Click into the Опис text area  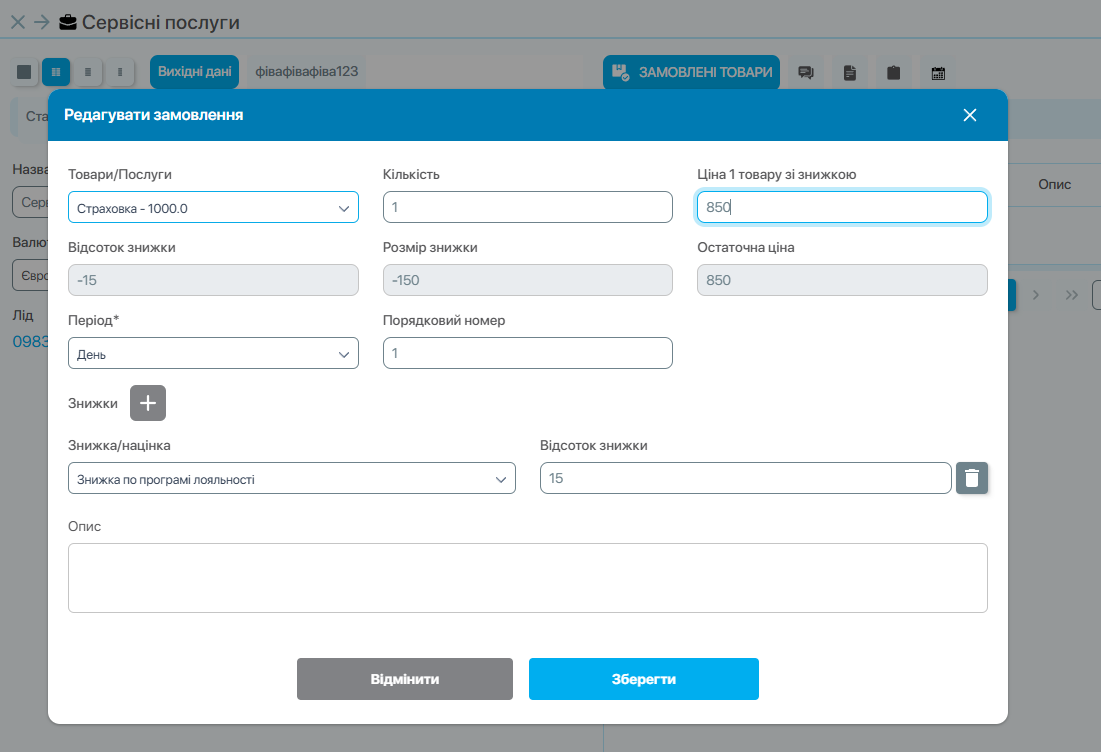coord(527,577)
